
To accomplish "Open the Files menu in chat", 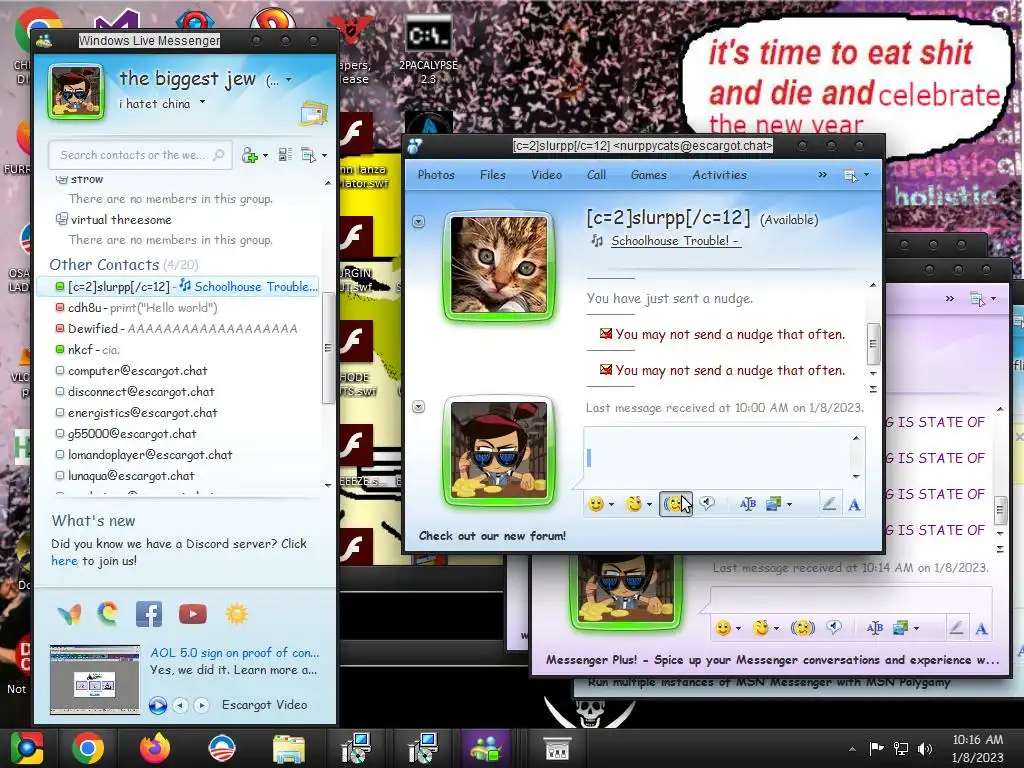I will click(492, 175).
